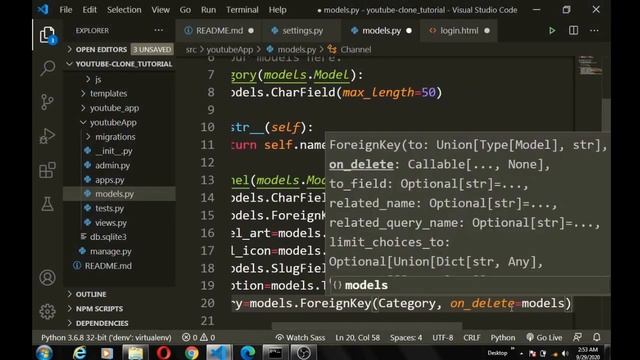
Task: Open the Run and Debug view
Action: click(47, 136)
